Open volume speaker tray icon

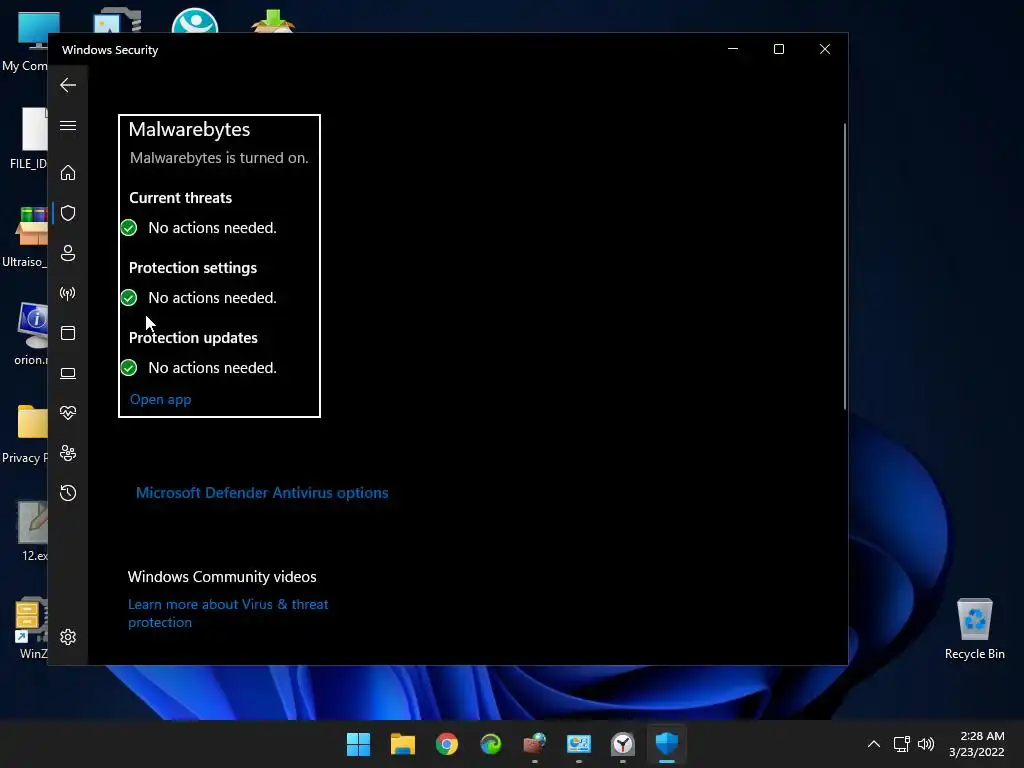pos(926,744)
